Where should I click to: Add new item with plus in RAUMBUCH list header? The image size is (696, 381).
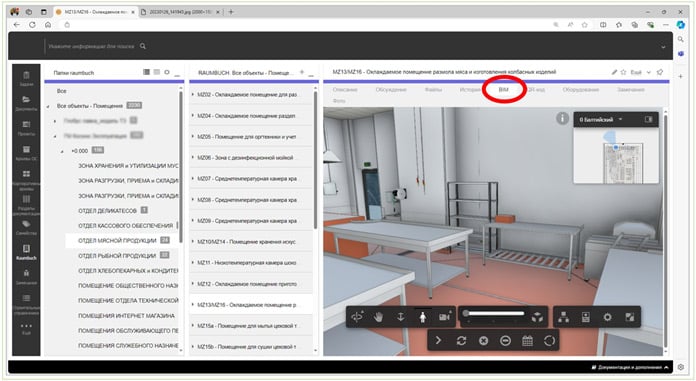302,72
